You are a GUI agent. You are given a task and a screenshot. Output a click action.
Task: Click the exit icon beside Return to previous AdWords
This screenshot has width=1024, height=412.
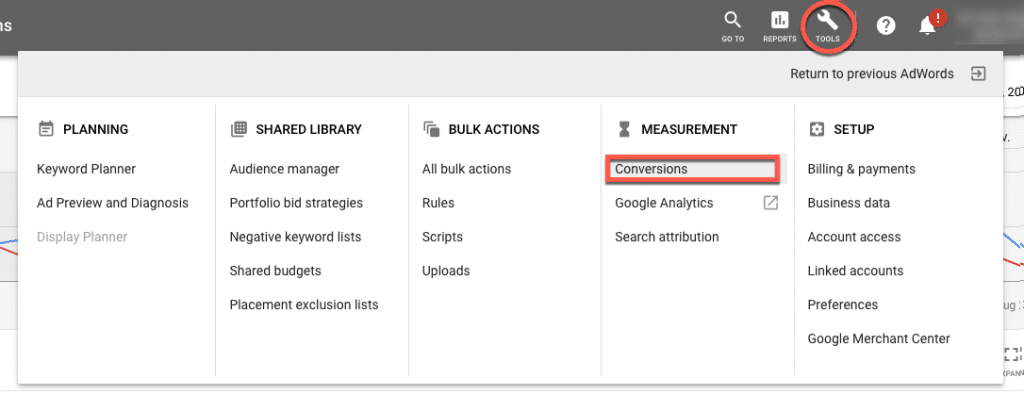[x=978, y=74]
